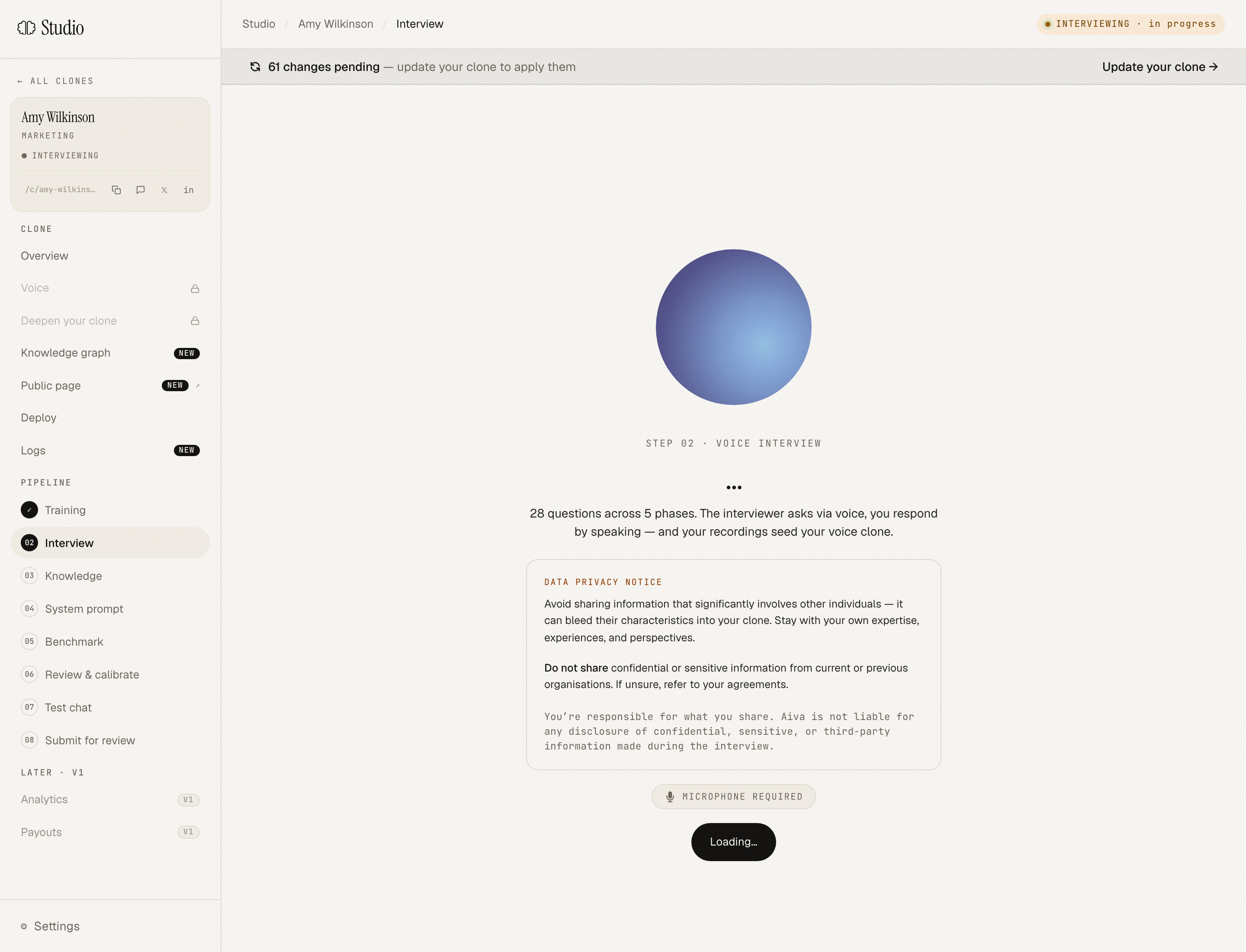Click Update your clone link

[1159, 67]
